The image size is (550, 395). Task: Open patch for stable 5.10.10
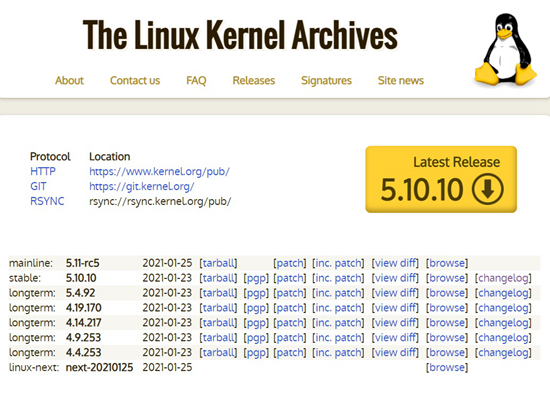[x=290, y=278]
